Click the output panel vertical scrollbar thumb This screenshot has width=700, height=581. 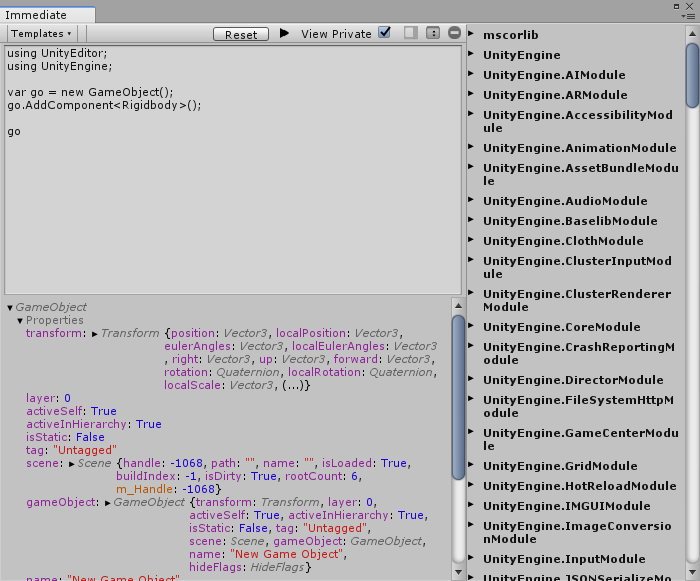point(458,397)
